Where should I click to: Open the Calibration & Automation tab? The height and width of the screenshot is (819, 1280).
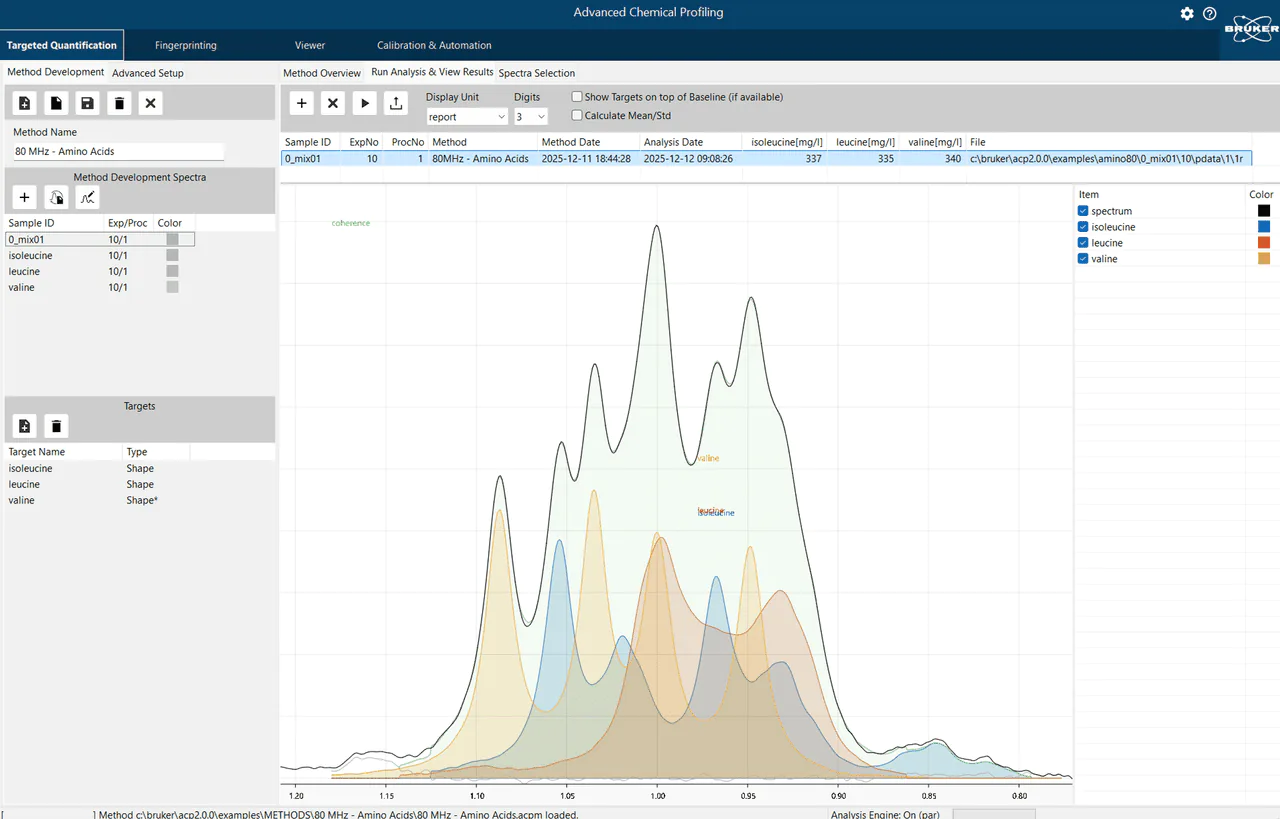(x=434, y=45)
